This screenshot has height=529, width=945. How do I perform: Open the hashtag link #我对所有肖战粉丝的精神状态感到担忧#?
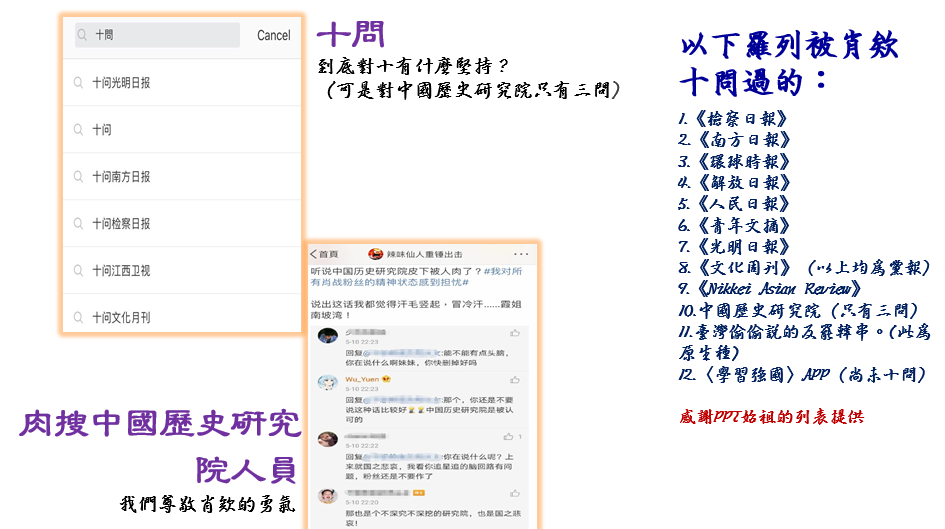click(416, 277)
